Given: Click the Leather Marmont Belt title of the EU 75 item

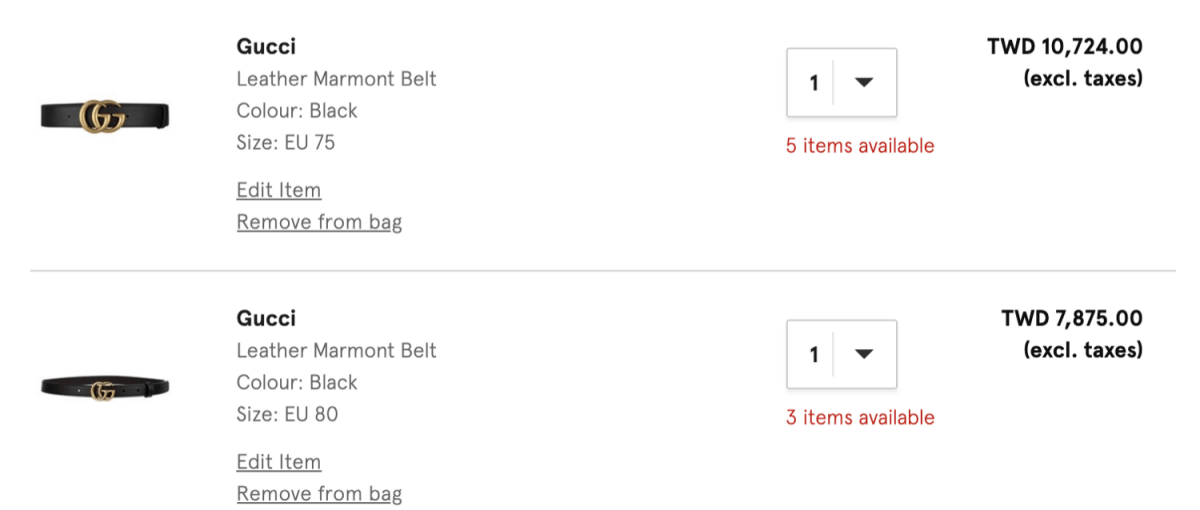Looking at the screenshot, I should coord(336,78).
